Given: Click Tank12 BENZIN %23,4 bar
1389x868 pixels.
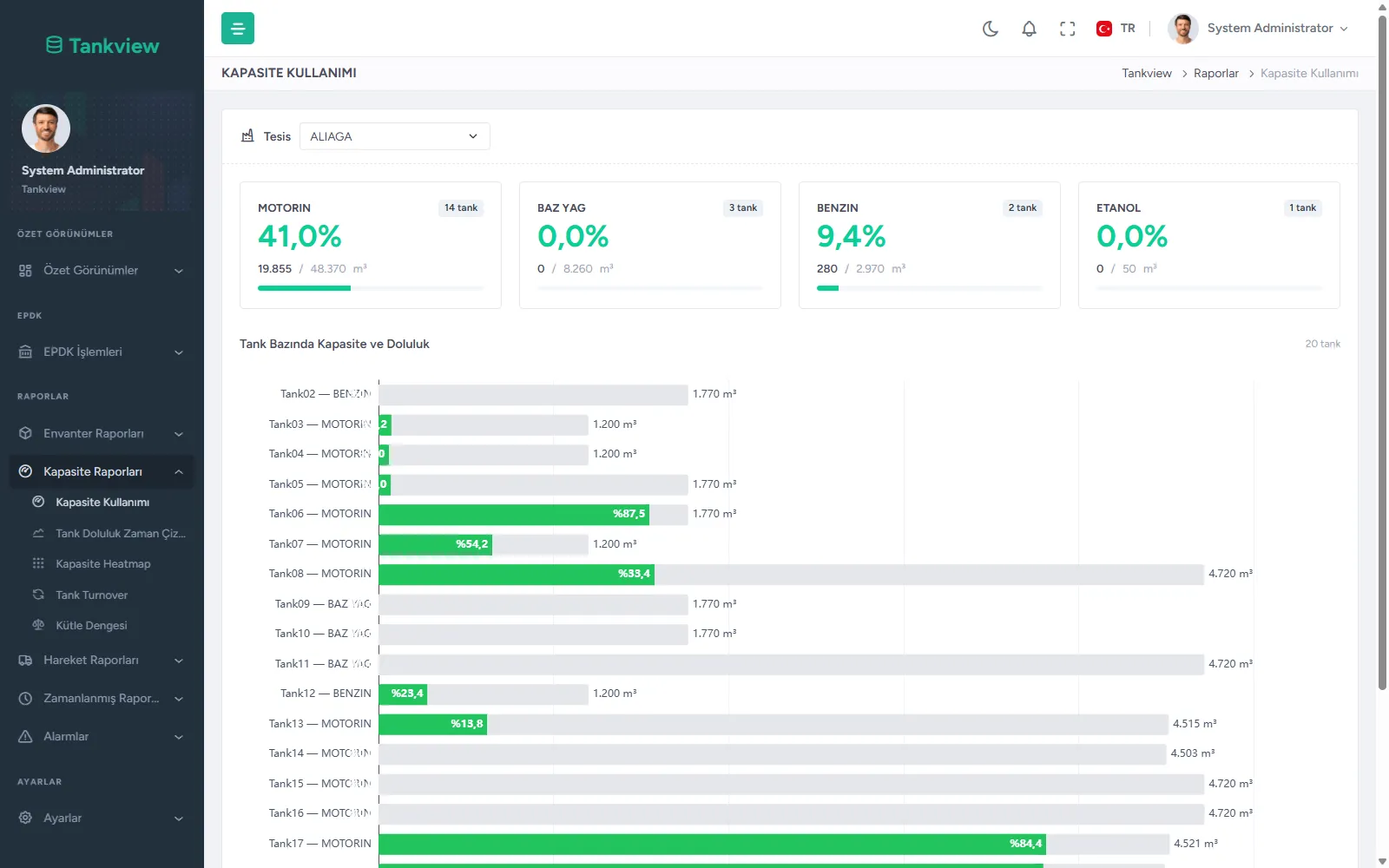Looking at the screenshot, I should tap(403, 694).
